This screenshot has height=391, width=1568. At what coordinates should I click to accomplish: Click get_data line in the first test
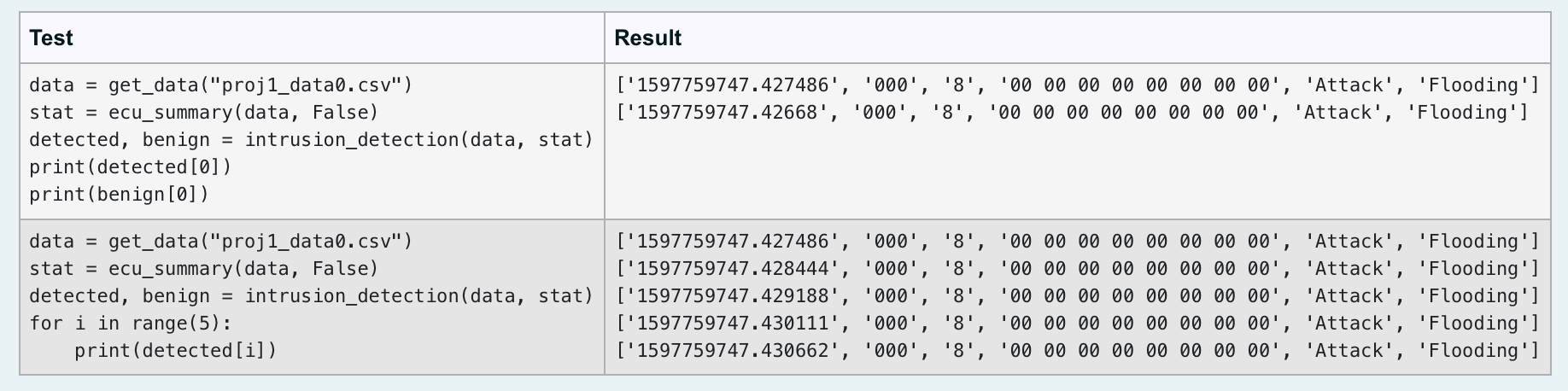click(x=221, y=85)
